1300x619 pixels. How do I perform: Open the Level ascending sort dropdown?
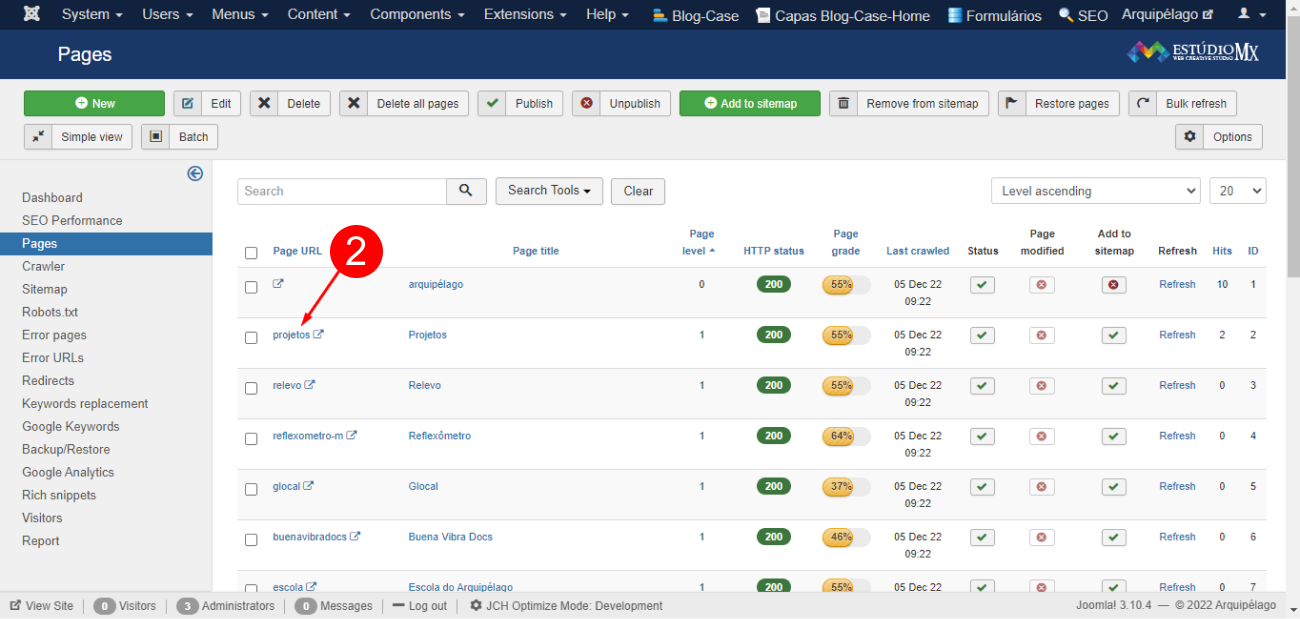pyautogui.click(x=1095, y=191)
